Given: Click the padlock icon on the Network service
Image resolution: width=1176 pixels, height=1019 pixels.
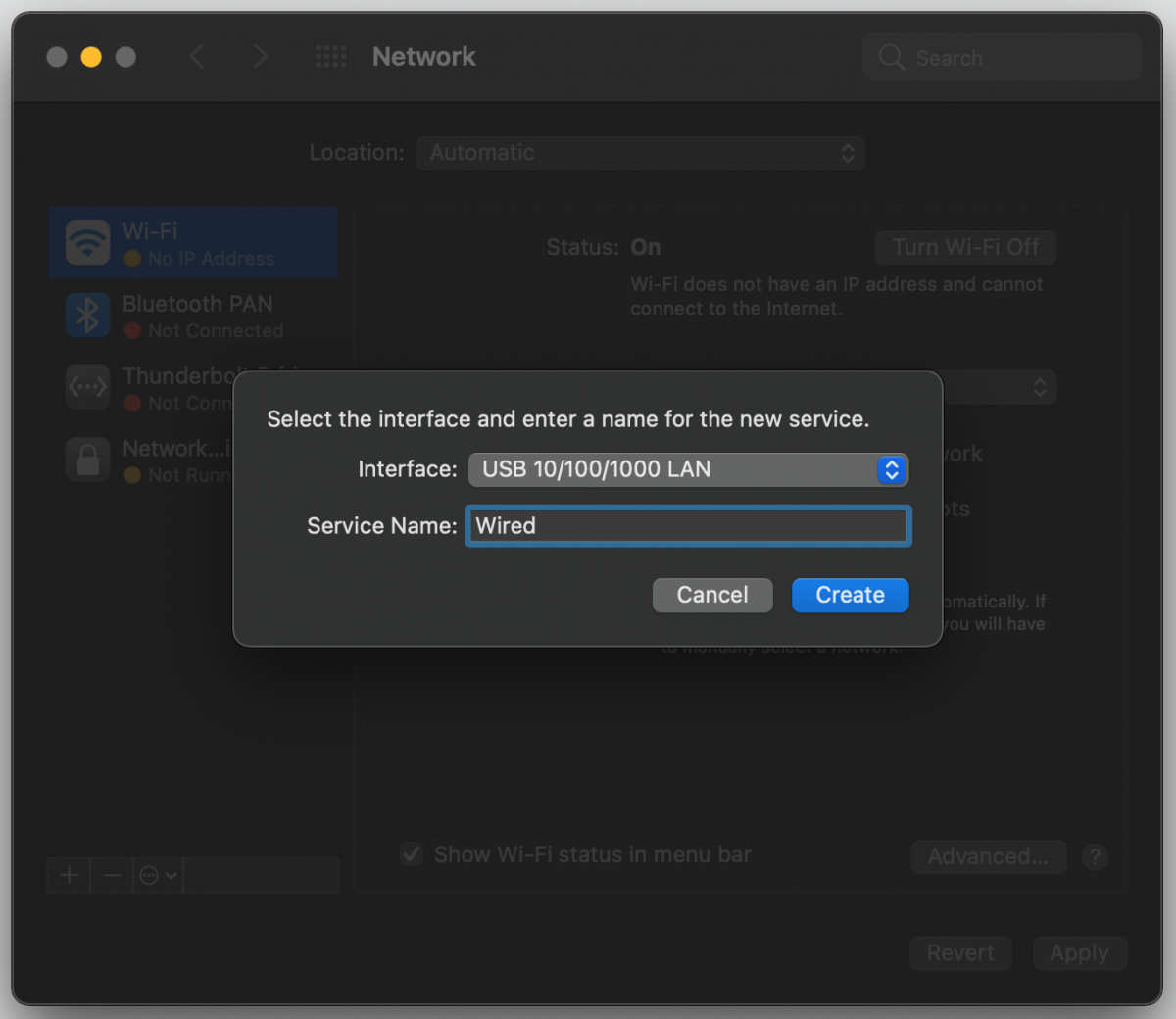Looking at the screenshot, I should [x=87, y=460].
